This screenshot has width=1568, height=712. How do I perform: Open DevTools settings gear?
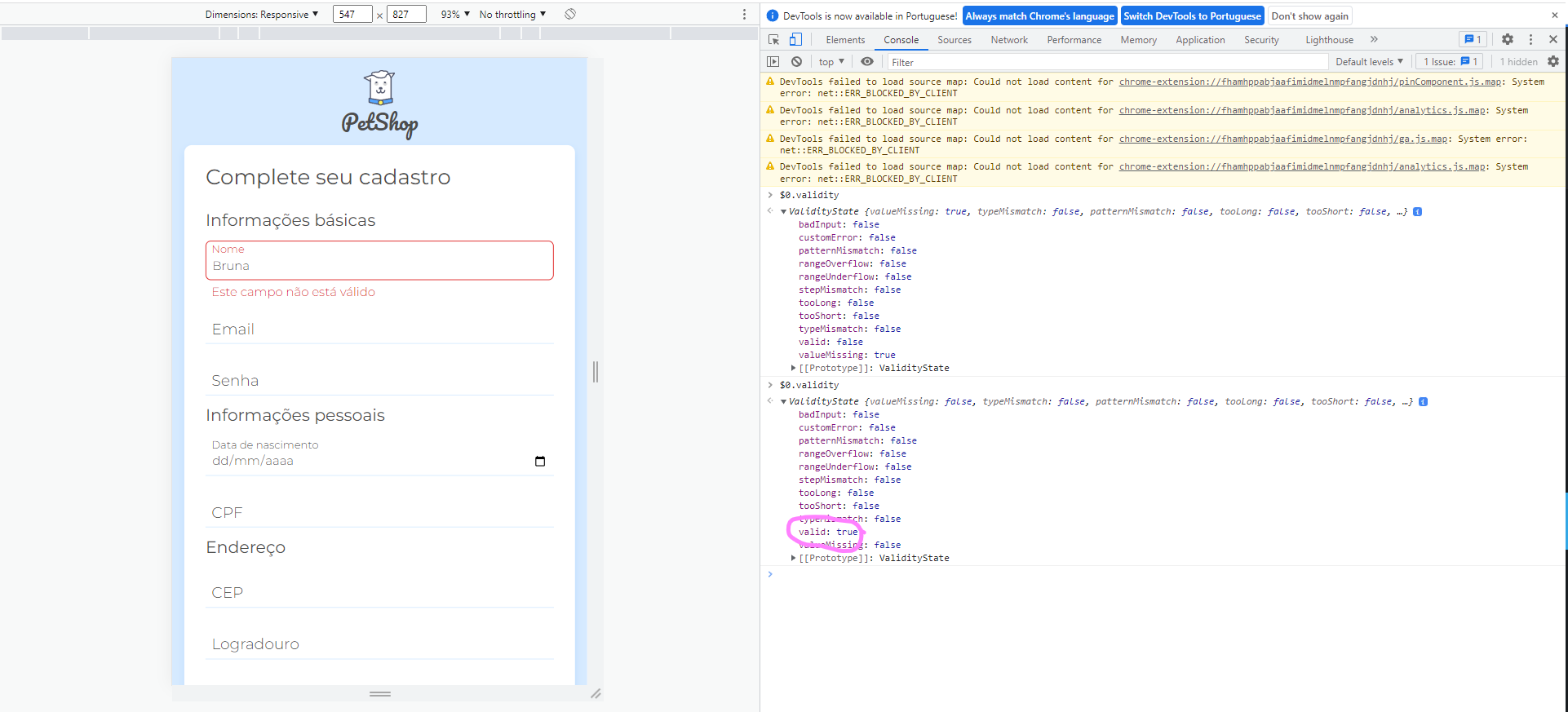tap(1508, 39)
